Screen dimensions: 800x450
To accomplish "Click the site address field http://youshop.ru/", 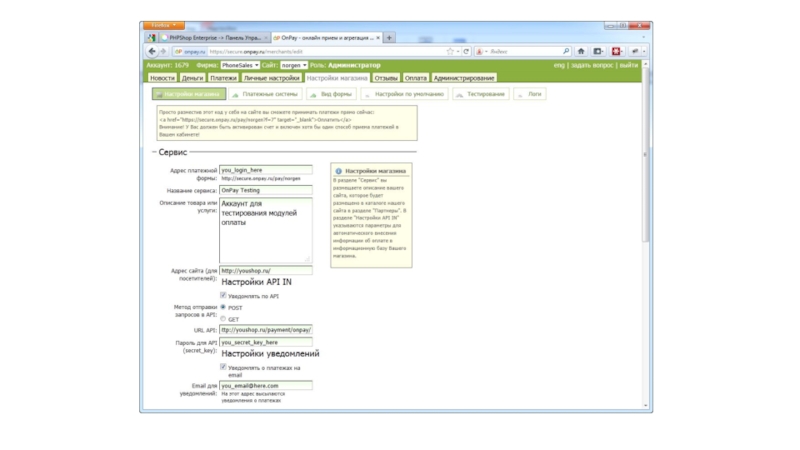I will click(x=266, y=271).
